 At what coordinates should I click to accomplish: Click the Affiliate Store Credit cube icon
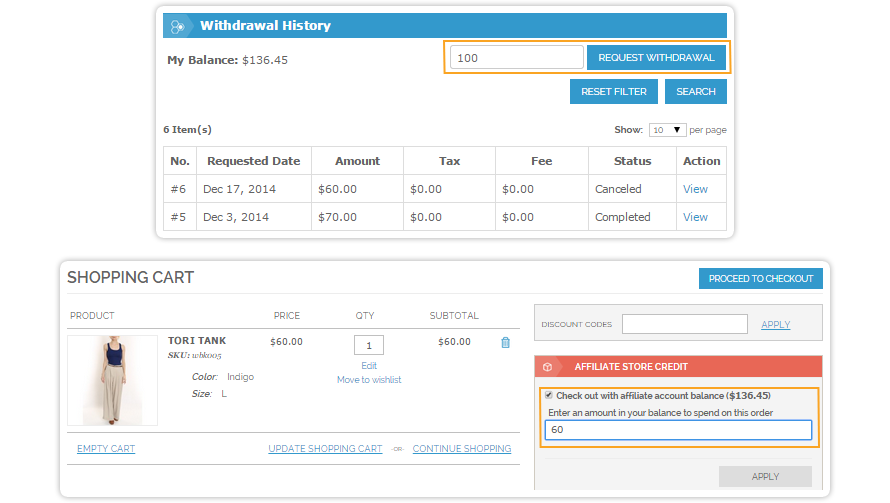(547, 367)
